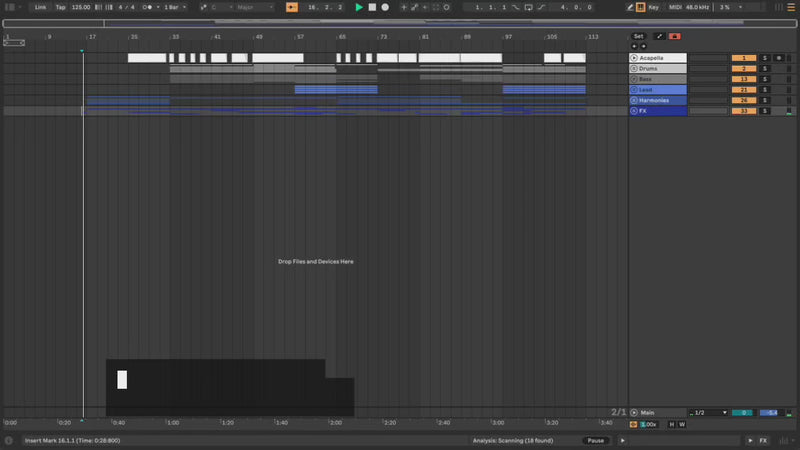Screen dimensions: 800x450
Task: Unfold the FX track
Action: point(634,111)
